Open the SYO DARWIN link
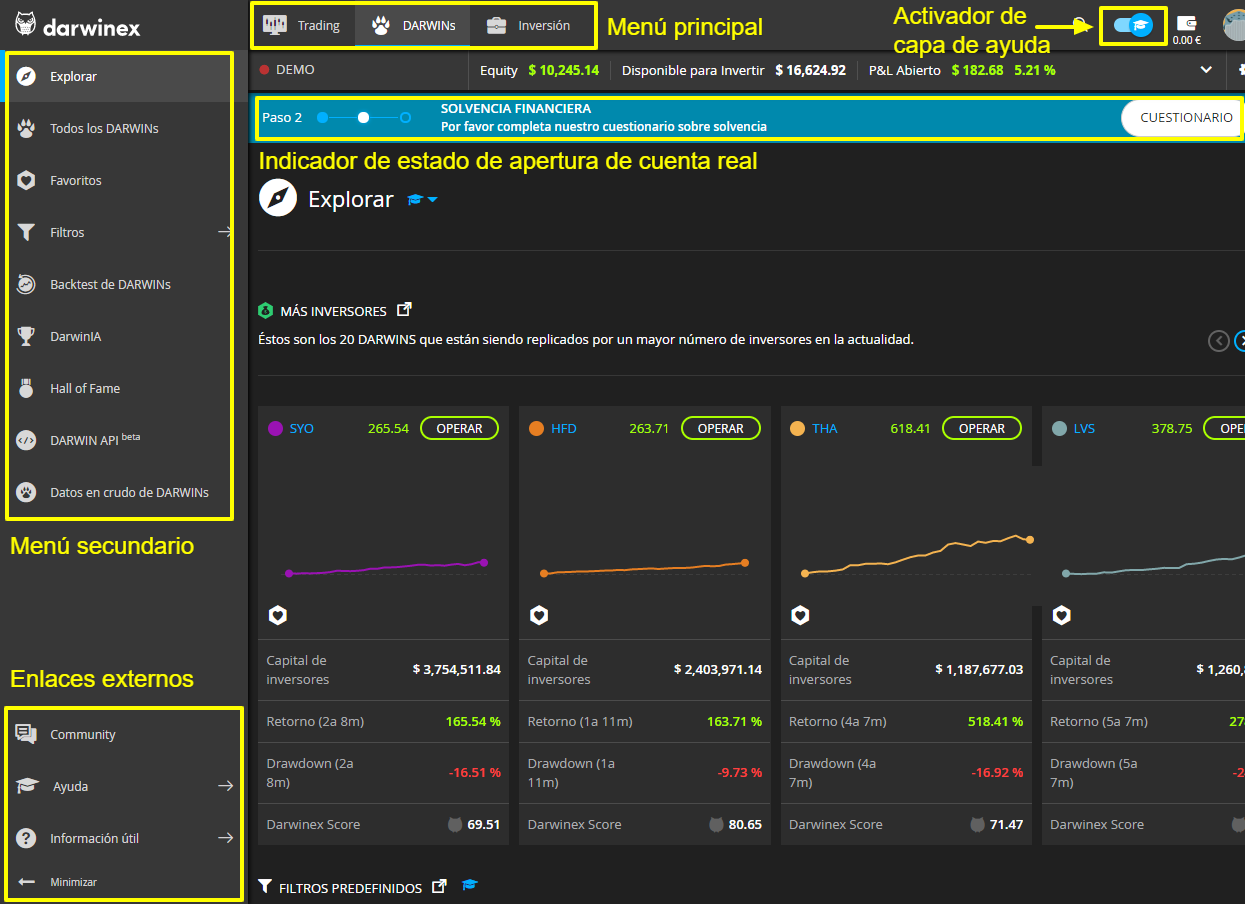Image resolution: width=1245 pixels, height=904 pixels. click(x=301, y=428)
